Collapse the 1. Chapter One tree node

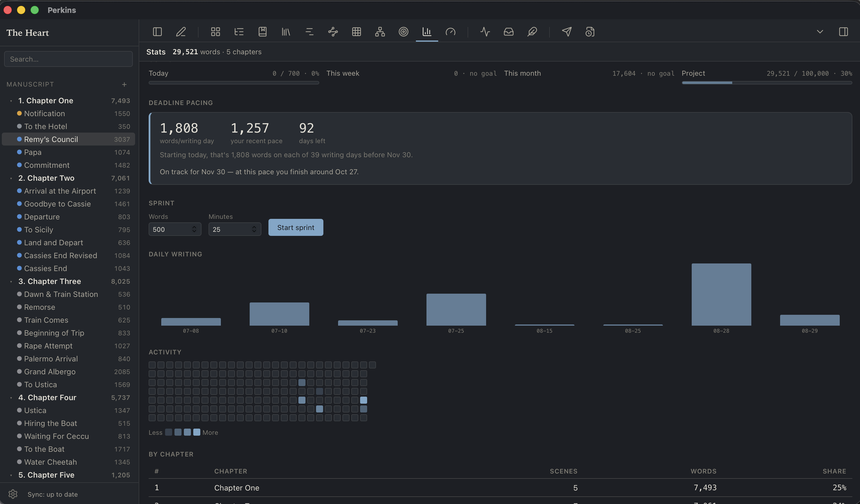tap(11, 101)
